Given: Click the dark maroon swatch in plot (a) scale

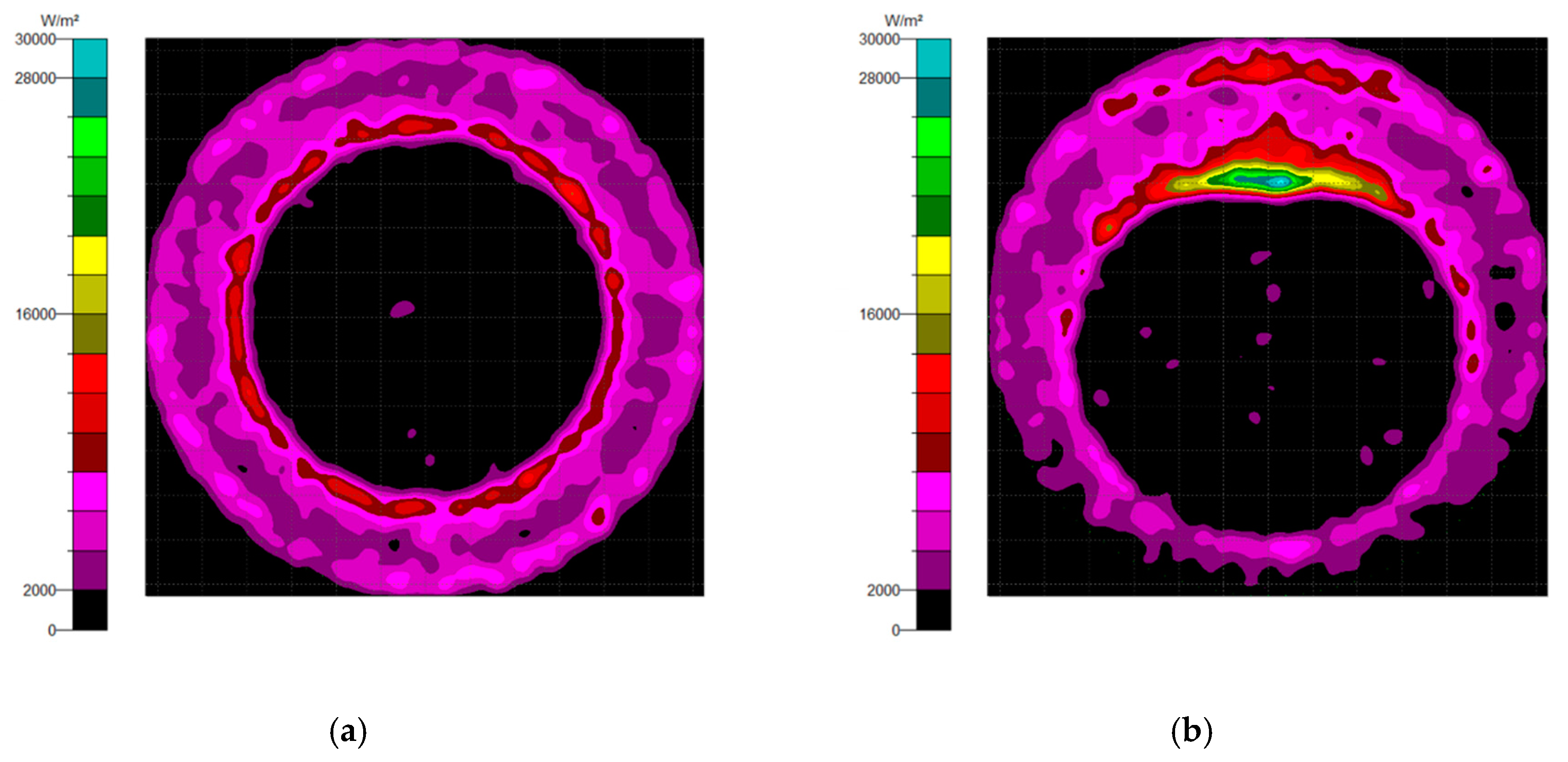Looking at the screenshot, I should coord(90,453).
